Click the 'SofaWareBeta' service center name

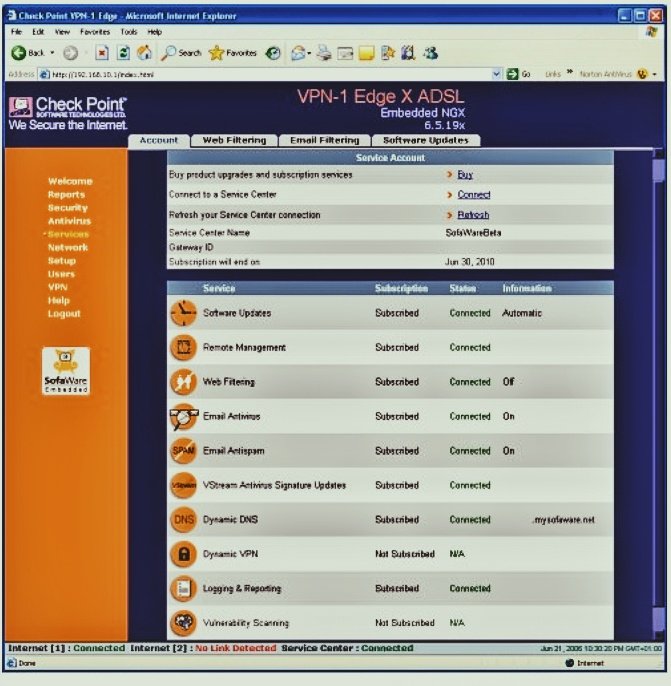pos(473,233)
